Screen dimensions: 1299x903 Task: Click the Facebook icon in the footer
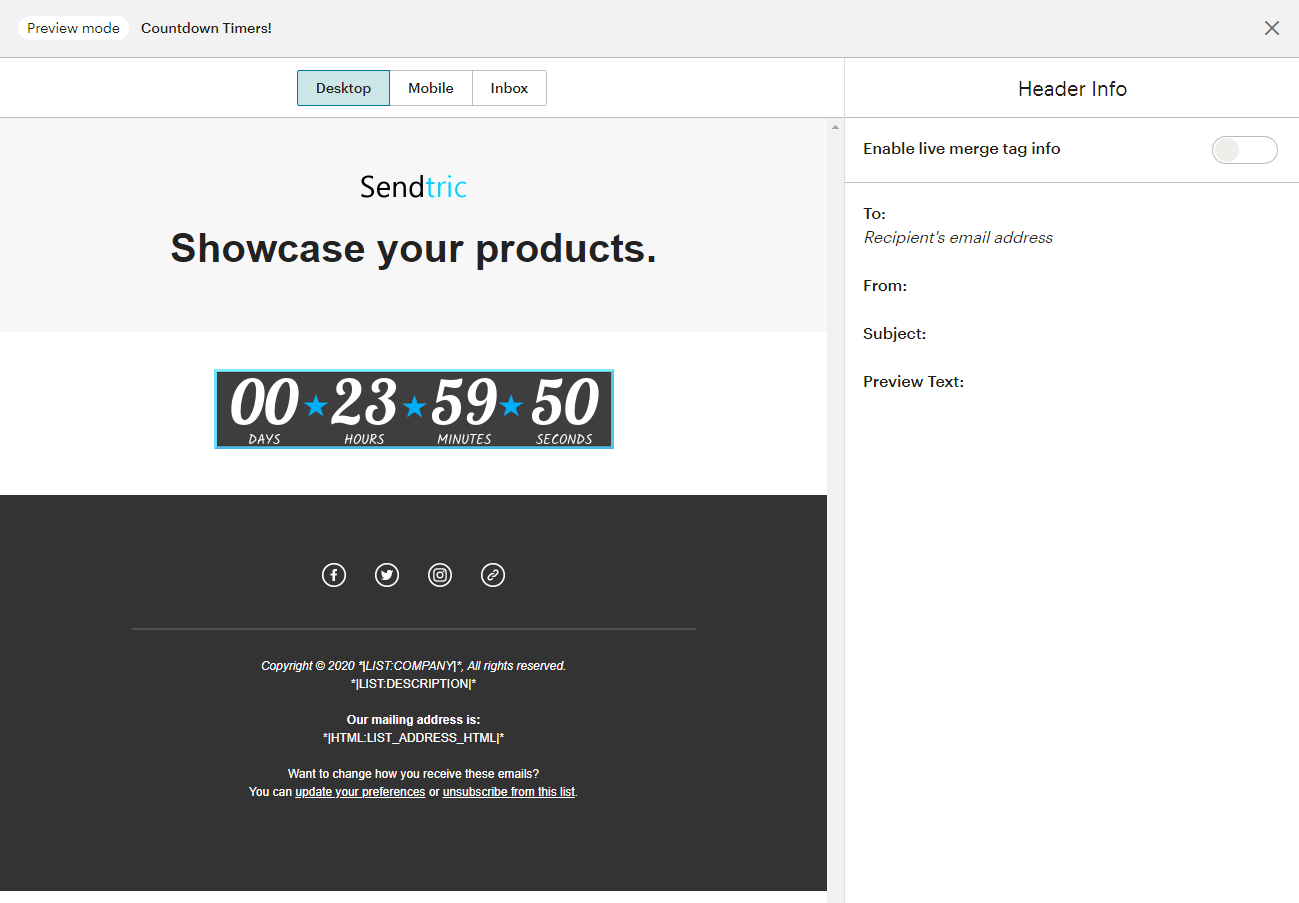tap(334, 575)
